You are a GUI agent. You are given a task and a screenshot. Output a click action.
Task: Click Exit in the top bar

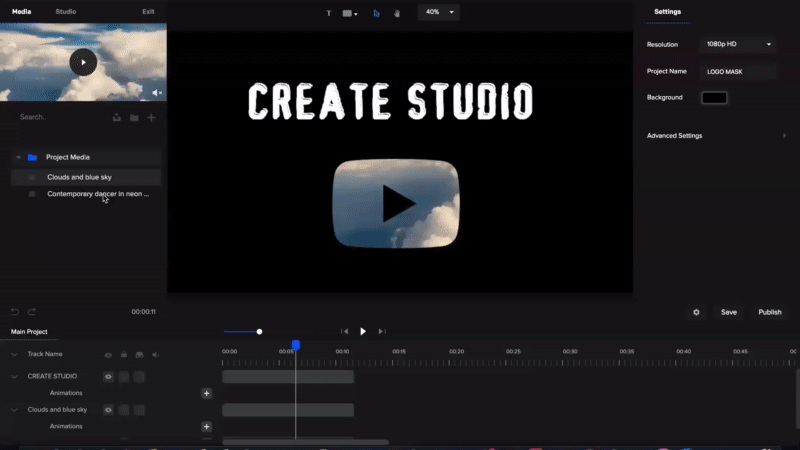click(148, 11)
